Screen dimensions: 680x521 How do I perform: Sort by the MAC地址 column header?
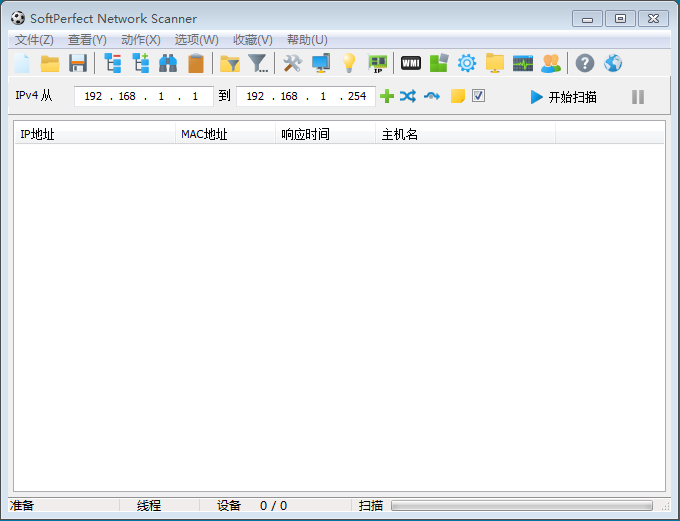coord(224,134)
